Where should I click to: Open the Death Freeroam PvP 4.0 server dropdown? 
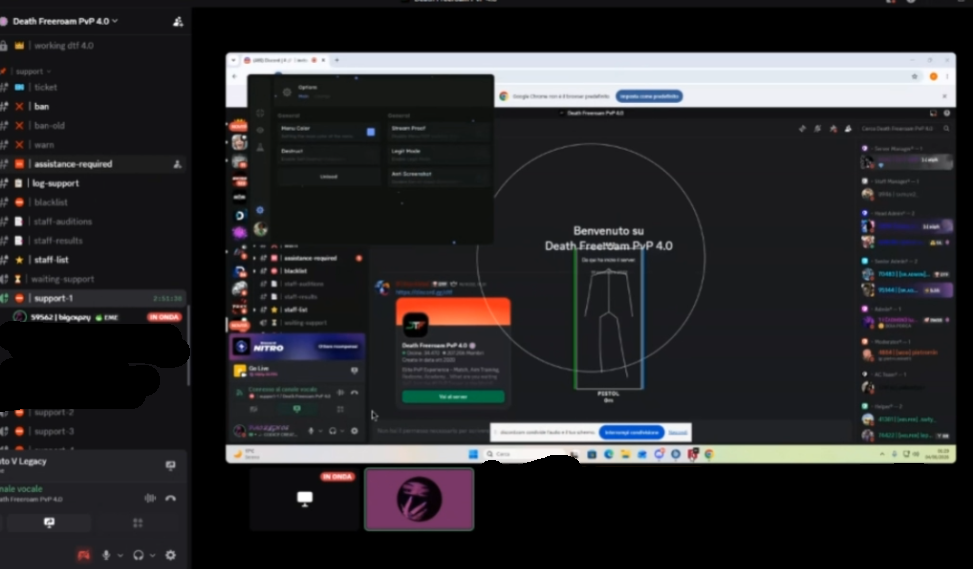click(x=65, y=21)
